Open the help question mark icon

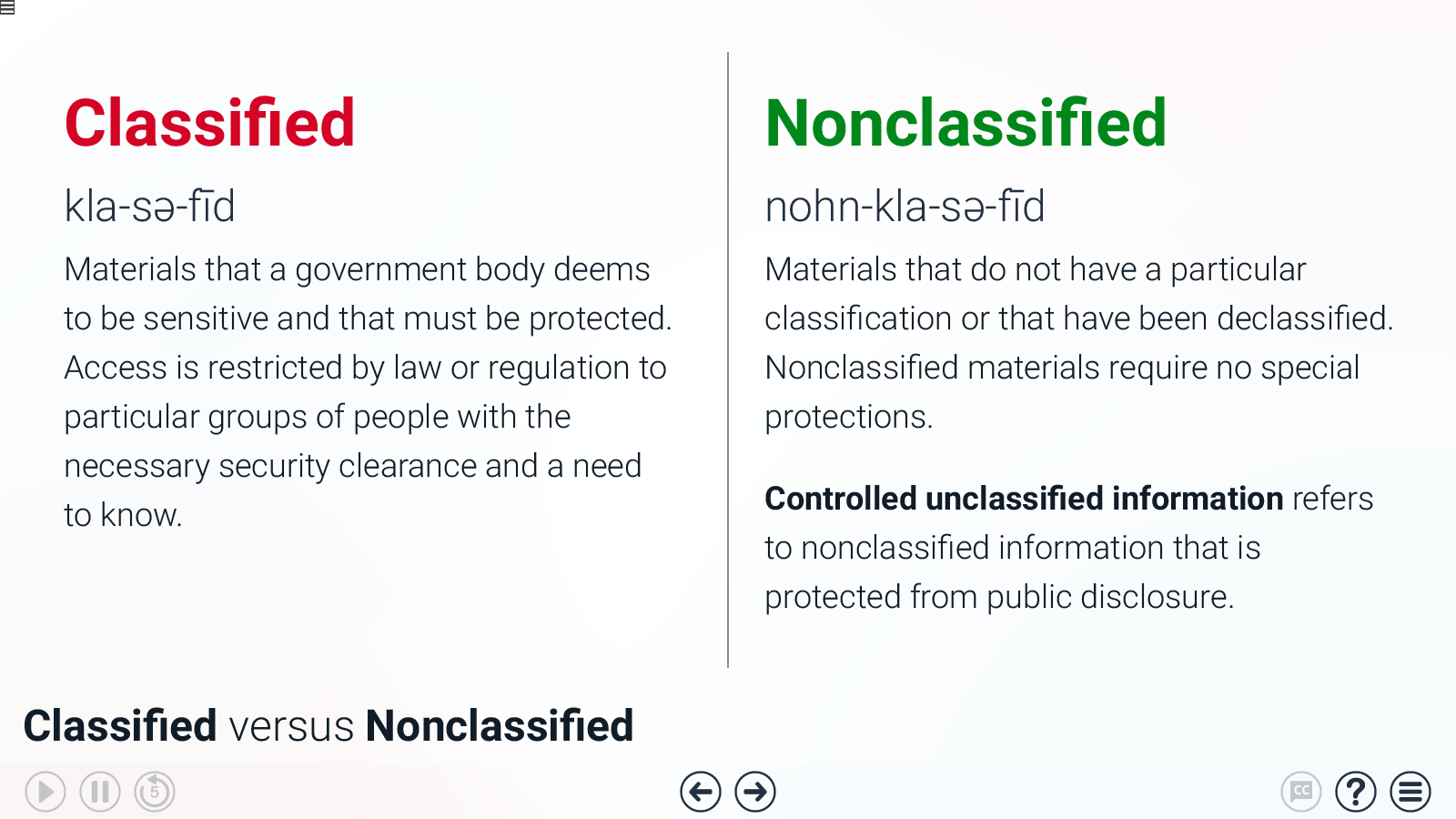(1355, 791)
